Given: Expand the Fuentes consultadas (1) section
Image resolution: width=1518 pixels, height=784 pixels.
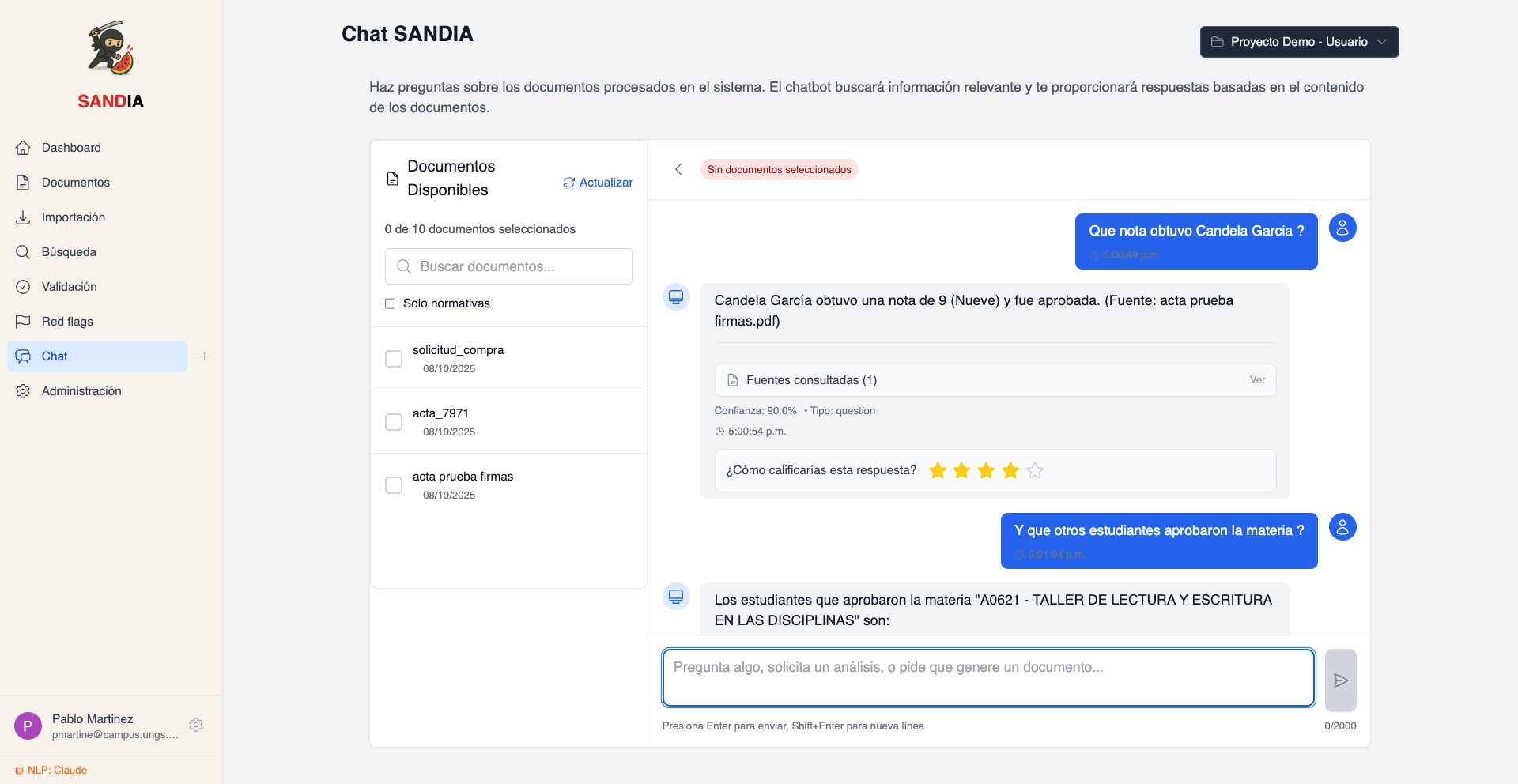Looking at the screenshot, I should 811,380.
